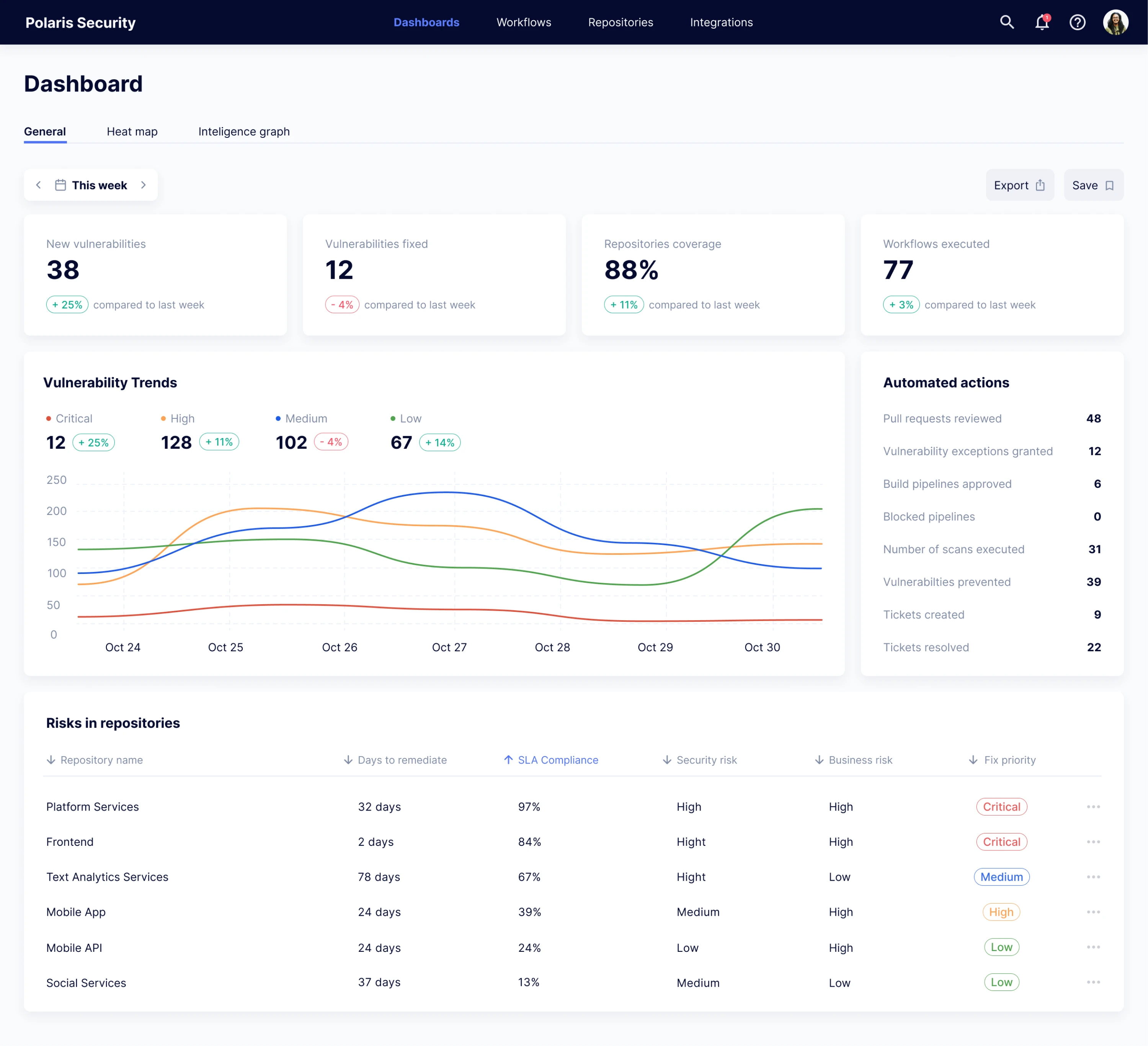1148x1046 pixels.
Task: Open the Workflows nav item
Action: 524,22
